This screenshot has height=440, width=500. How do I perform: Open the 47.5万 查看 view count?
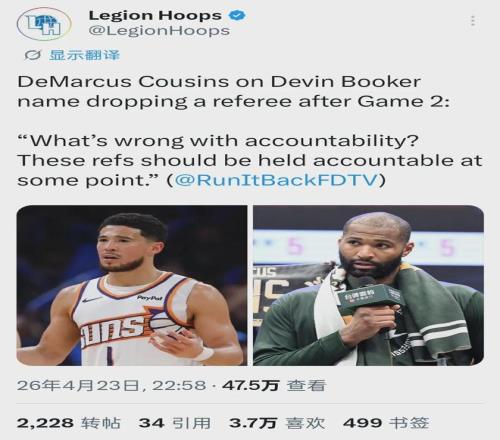(x=274, y=386)
